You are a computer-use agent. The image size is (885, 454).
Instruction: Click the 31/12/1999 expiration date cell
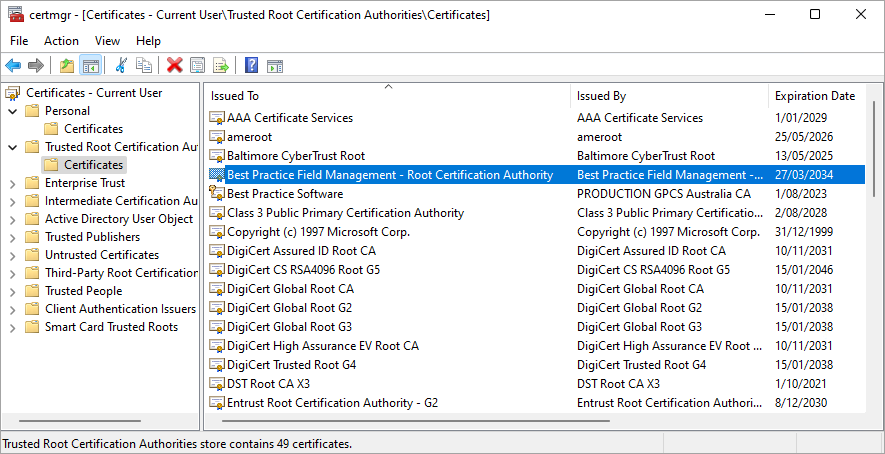point(804,232)
